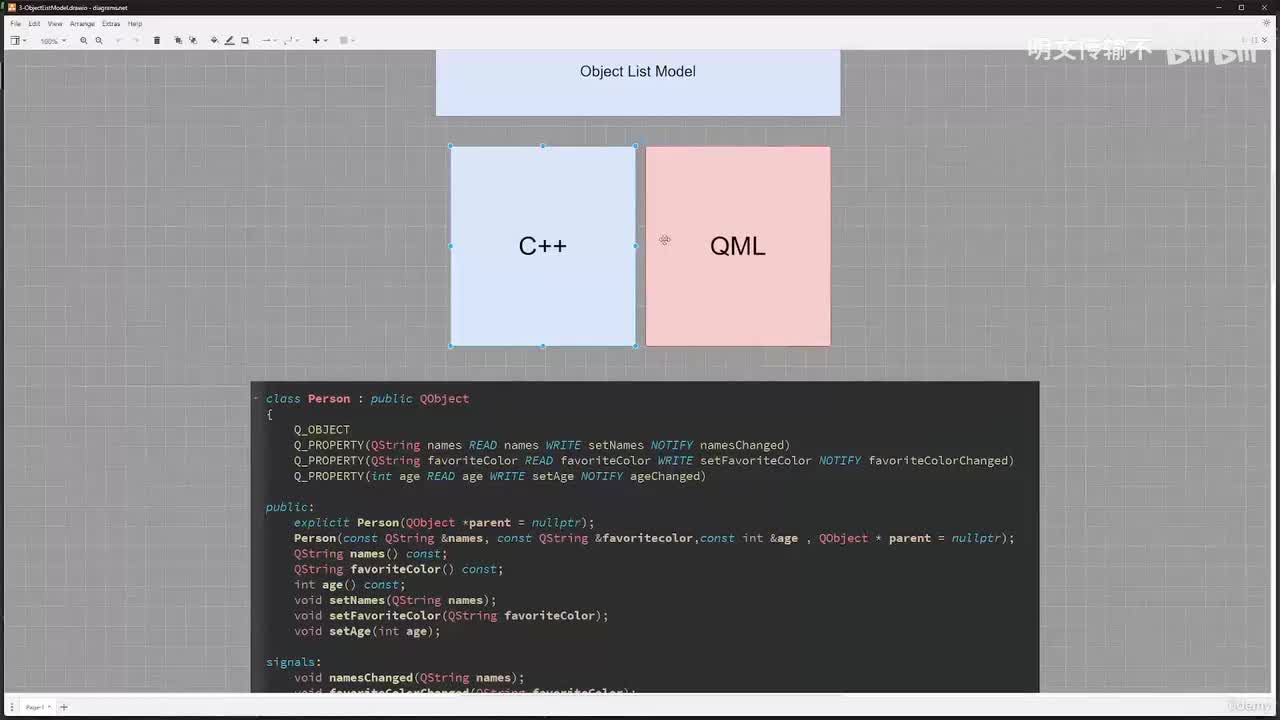Toggle the shadow icon
Screen dimensions: 1280x720
coord(245,41)
